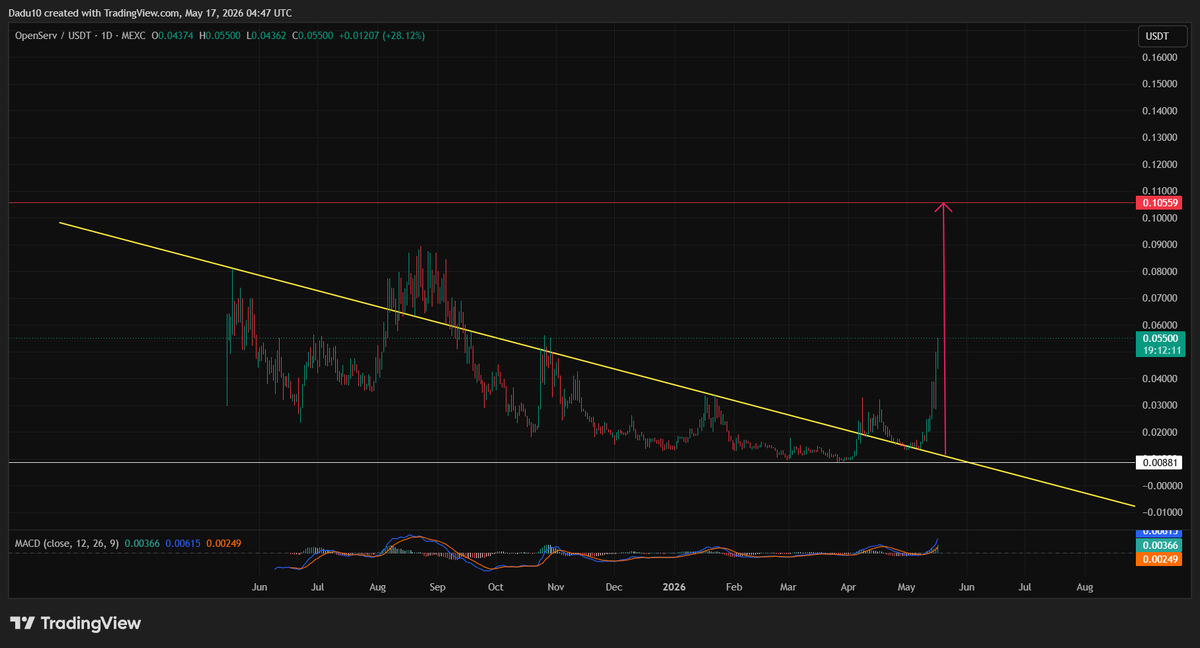The width and height of the screenshot is (1200, 648).
Task: Click the 0.13000 price axis label
Action: [1160, 138]
